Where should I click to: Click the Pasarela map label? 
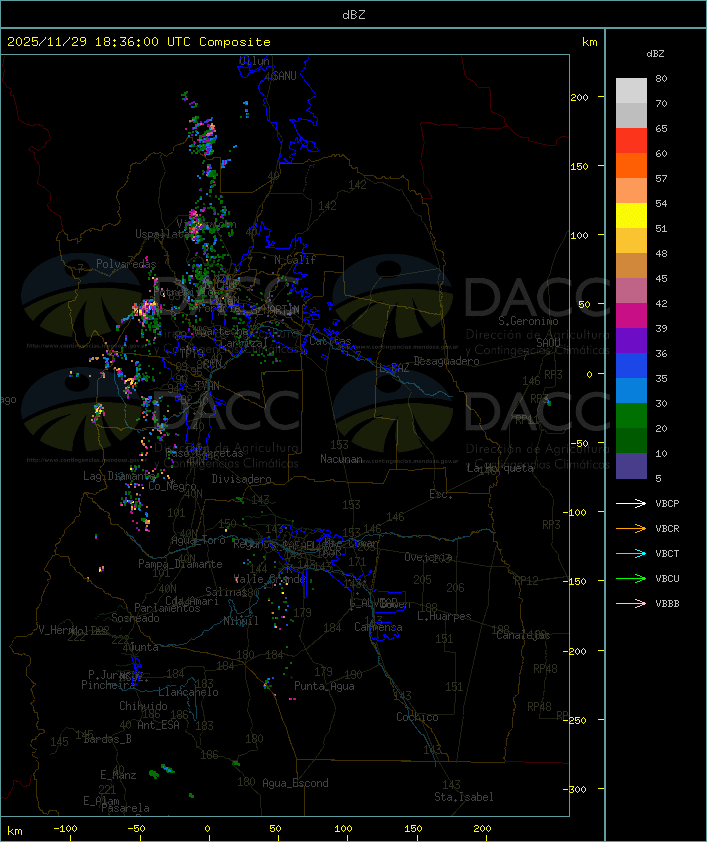point(125,808)
